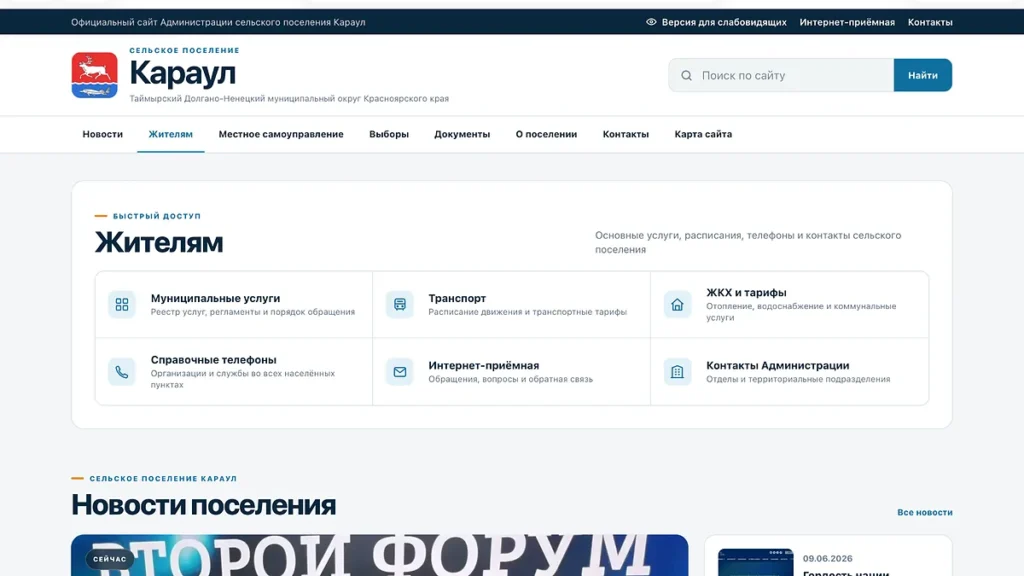The image size is (1024, 576).
Task: Click the Таймырский Долгано-Ненецкий муниципальный округ subtitle
Action: click(289, 99)
